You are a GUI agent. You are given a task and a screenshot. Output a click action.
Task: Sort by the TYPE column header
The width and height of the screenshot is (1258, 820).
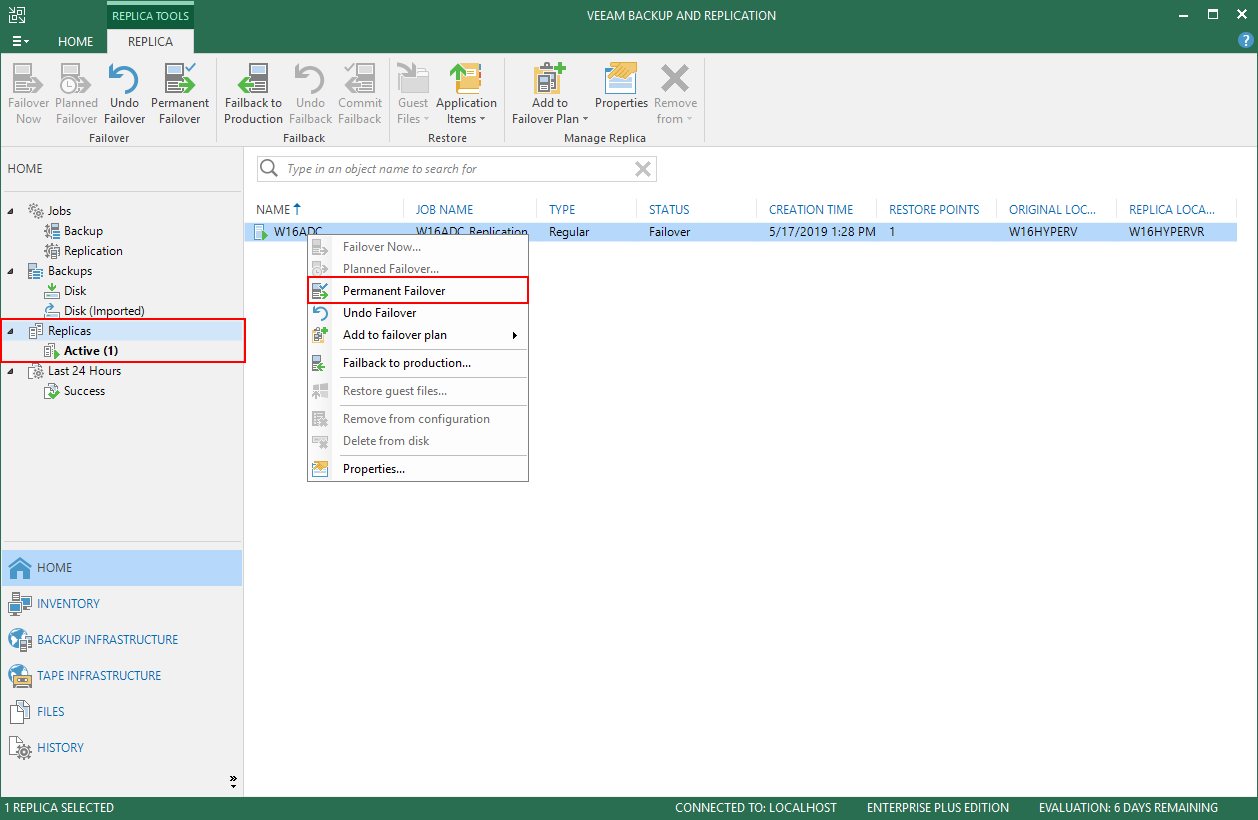pos(562,210)
